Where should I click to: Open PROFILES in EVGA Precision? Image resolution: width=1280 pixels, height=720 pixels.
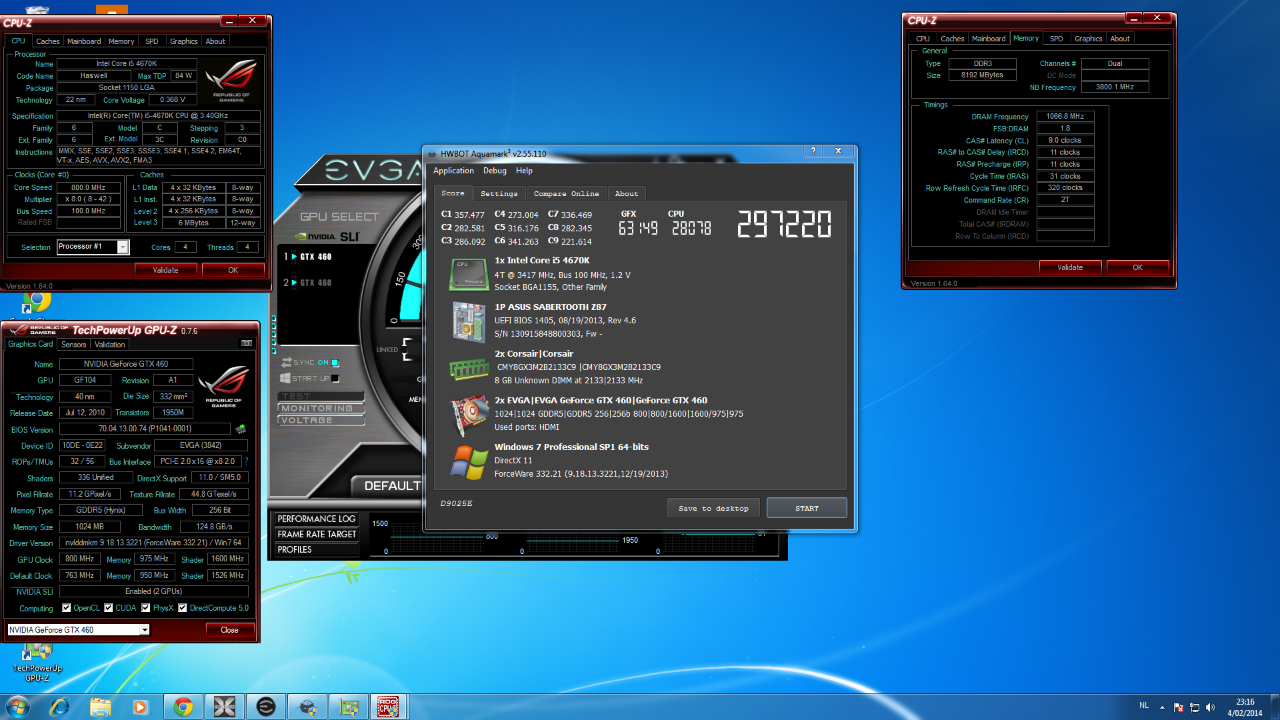point(316,549)
